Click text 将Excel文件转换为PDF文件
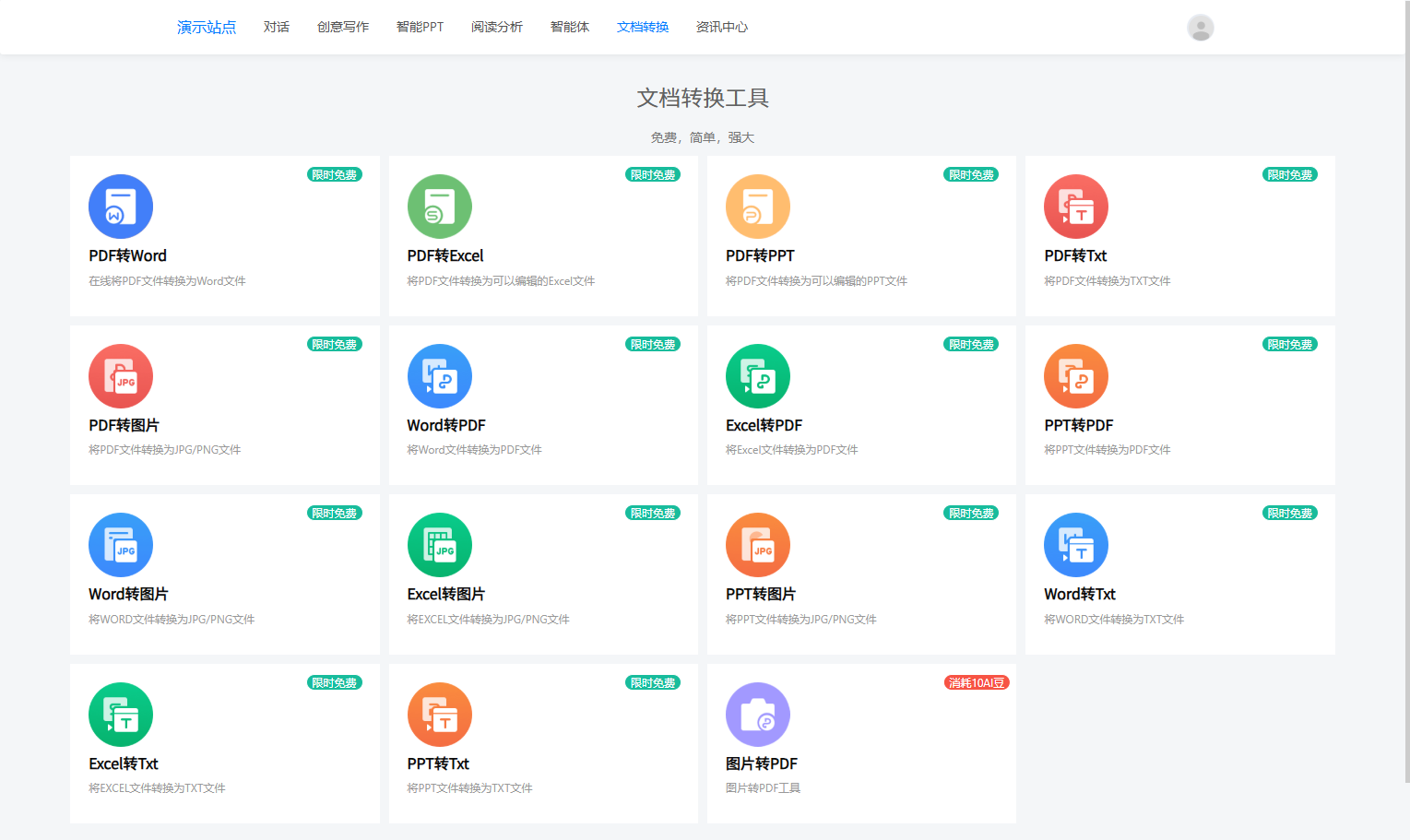 791,450
